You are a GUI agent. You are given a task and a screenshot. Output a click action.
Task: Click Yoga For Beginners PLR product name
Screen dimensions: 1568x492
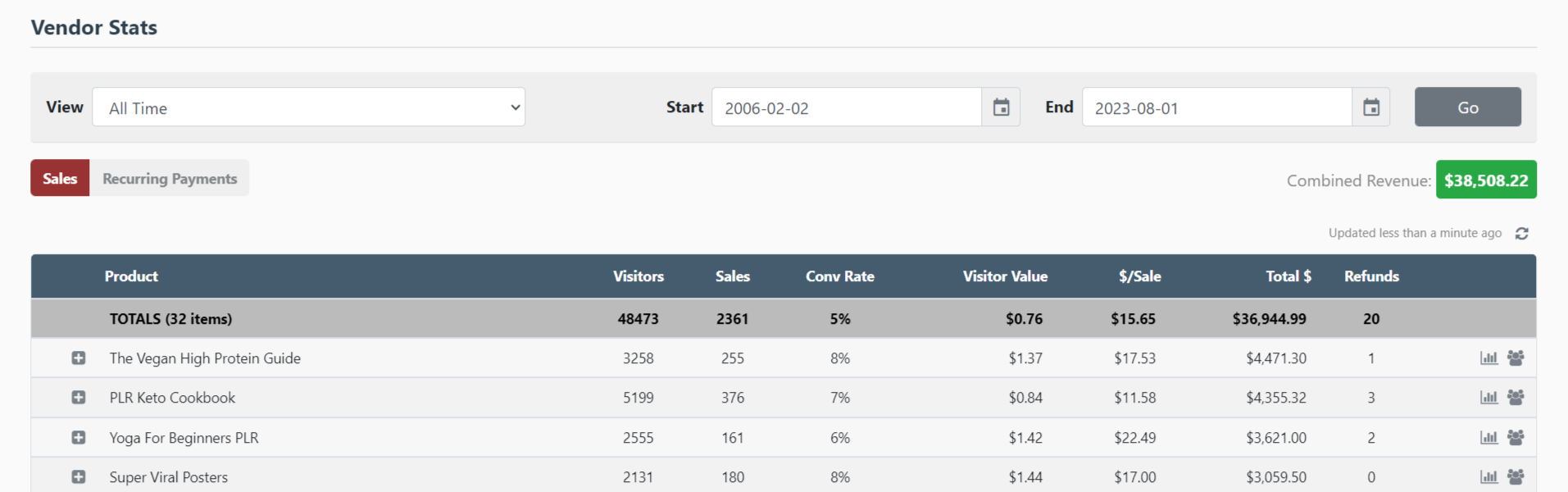(184, 438)
